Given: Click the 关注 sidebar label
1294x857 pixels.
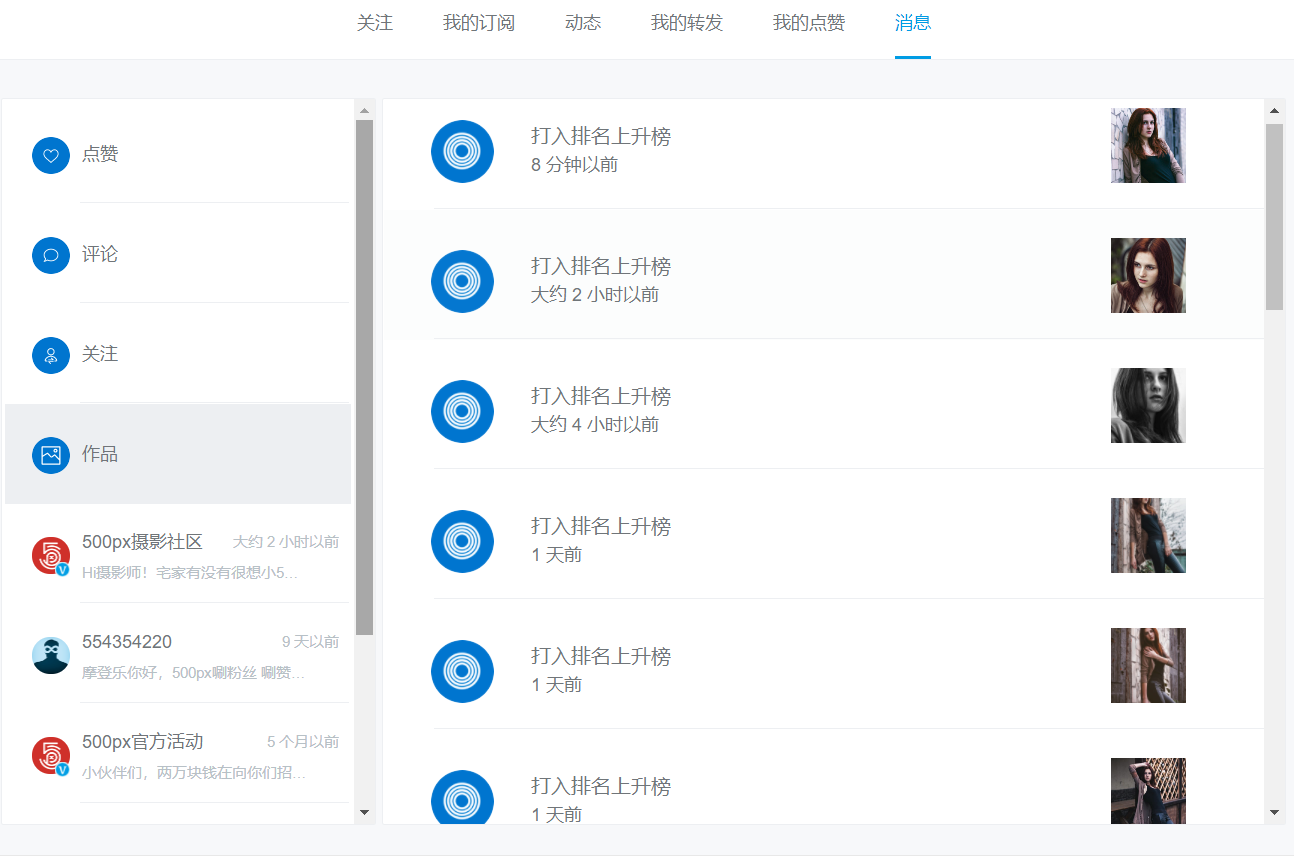Looking at the screenshot, I should coord(100,354).
